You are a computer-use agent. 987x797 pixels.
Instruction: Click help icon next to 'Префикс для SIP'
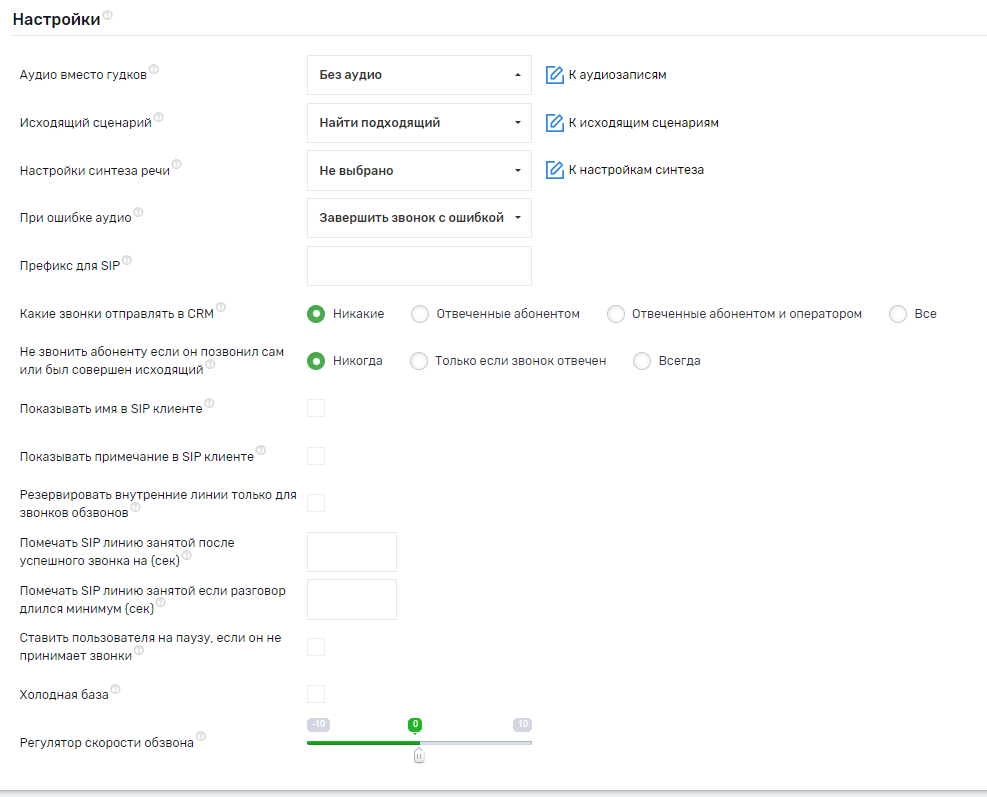(127, 262)
